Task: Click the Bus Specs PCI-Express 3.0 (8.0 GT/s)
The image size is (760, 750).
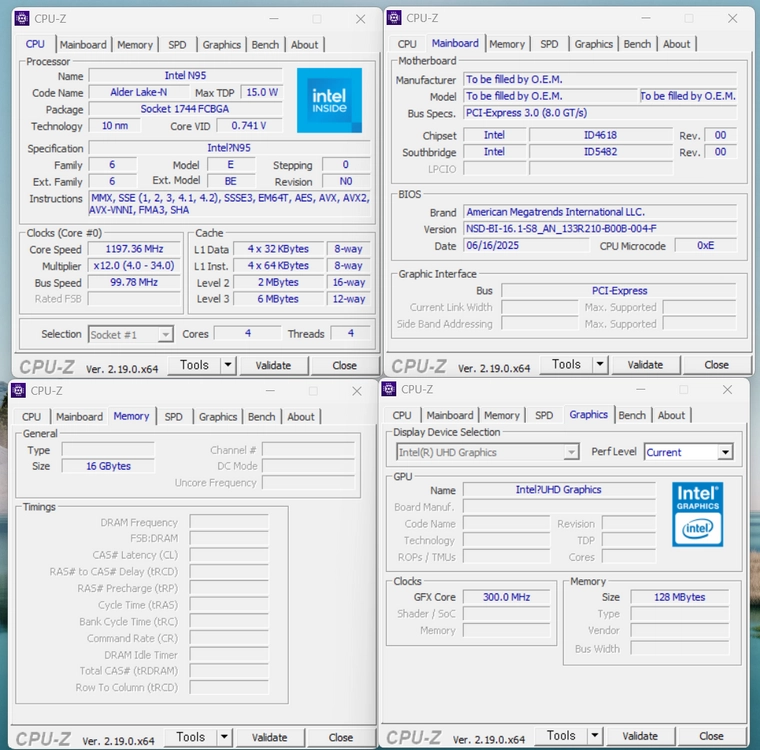Action: [x=600, y=113]
